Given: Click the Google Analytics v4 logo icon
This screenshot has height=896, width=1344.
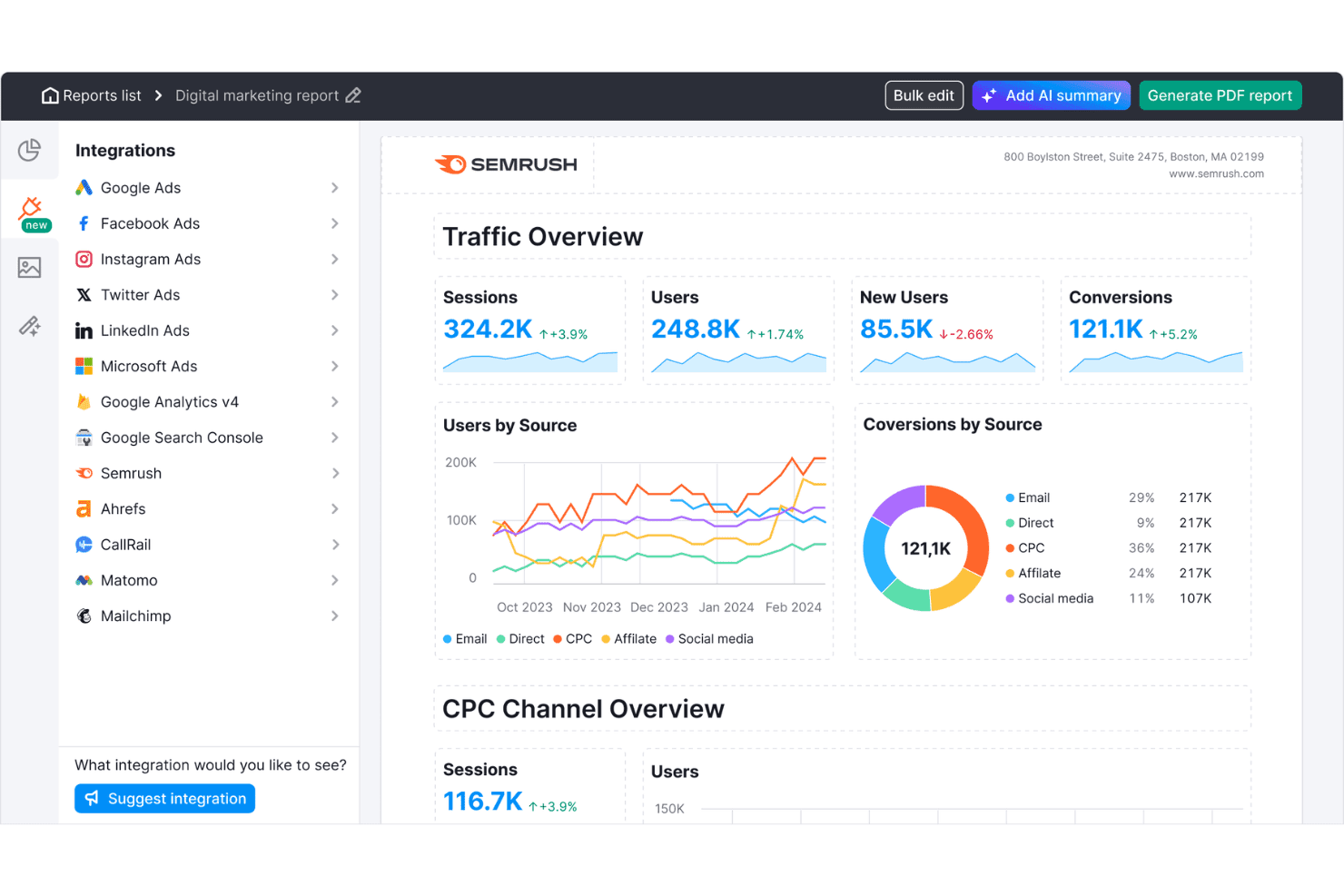Looking at the screenshot, I should pyautogui.click(x=84, y=402).
